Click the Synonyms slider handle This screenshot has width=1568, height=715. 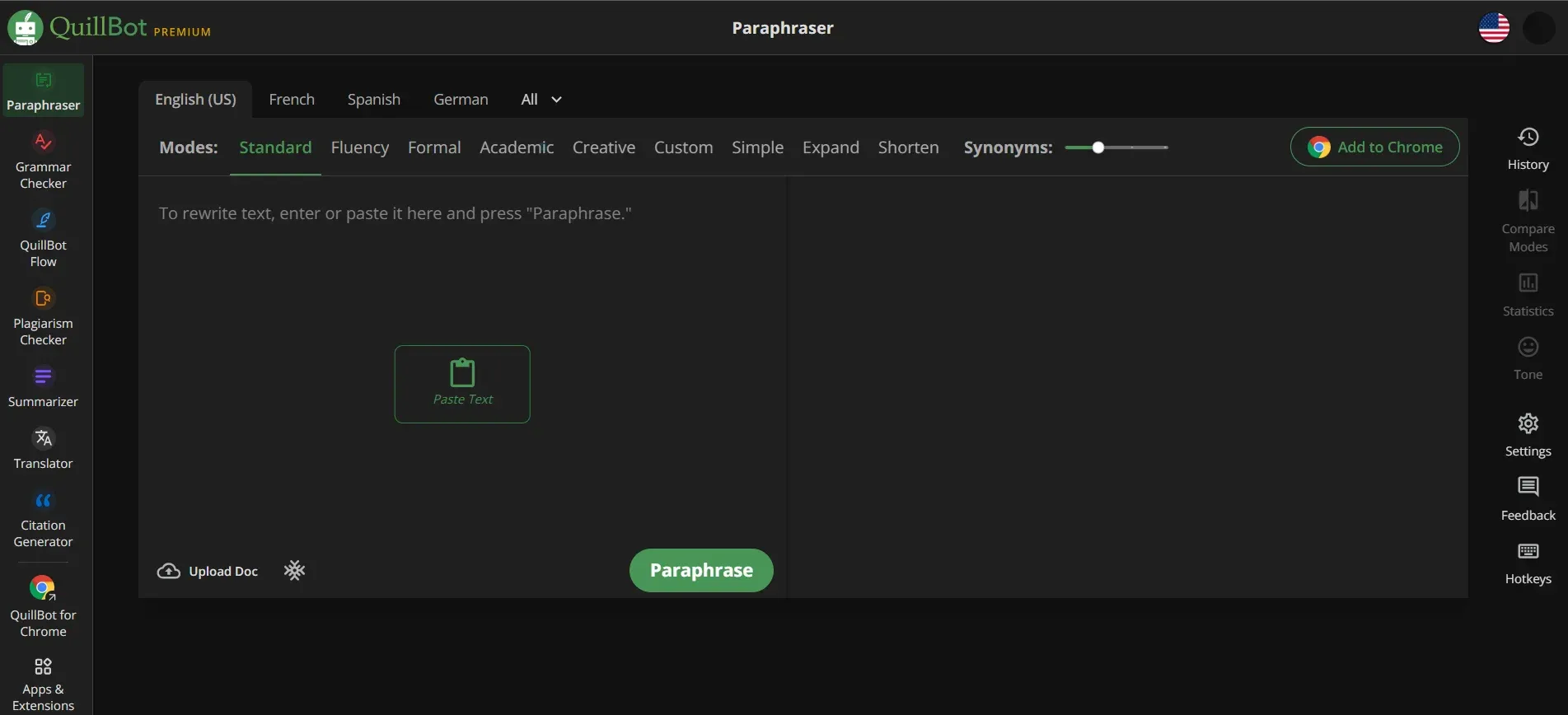pyautogui.click(x=1098, y=147)
